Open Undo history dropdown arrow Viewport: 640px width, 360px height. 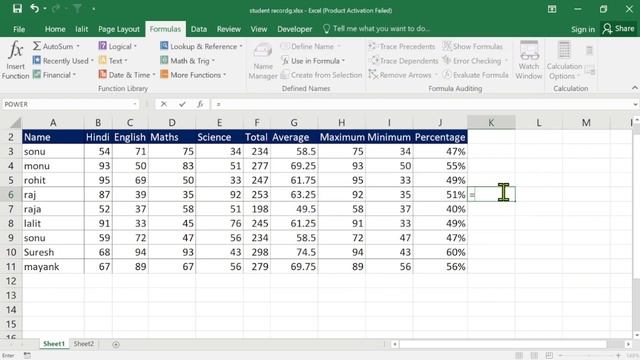click(45, 9)
